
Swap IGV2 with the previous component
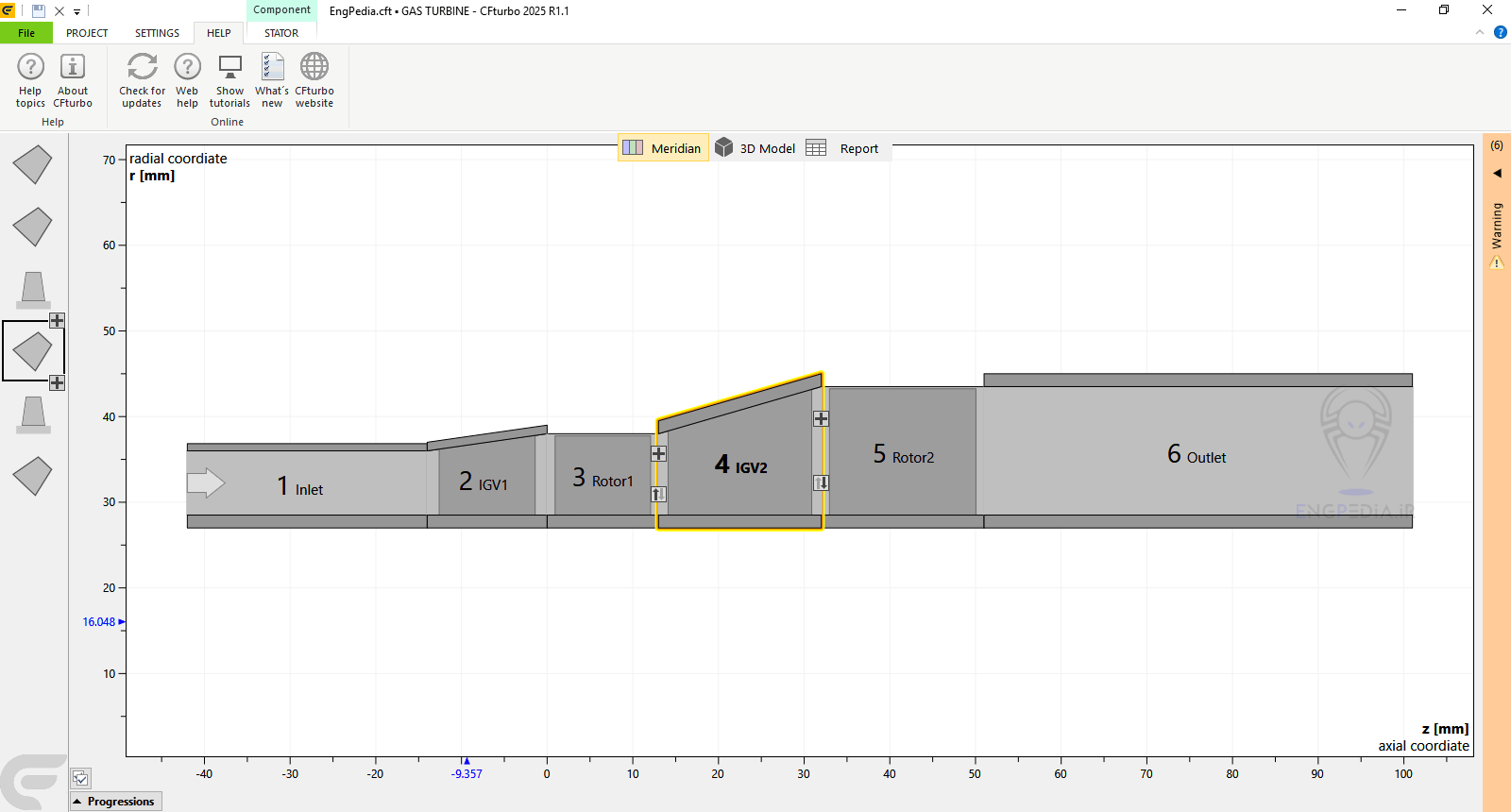(659, 494)
